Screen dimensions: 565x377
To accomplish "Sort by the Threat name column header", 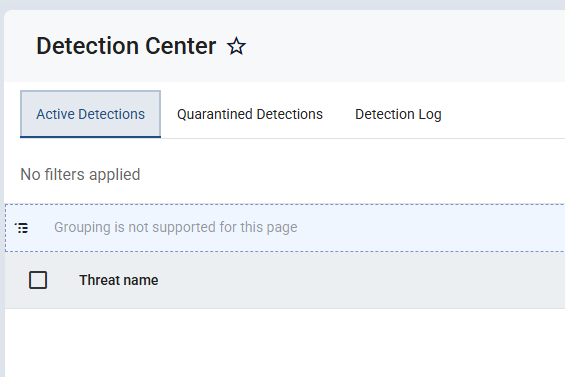I will pos(119,280).
